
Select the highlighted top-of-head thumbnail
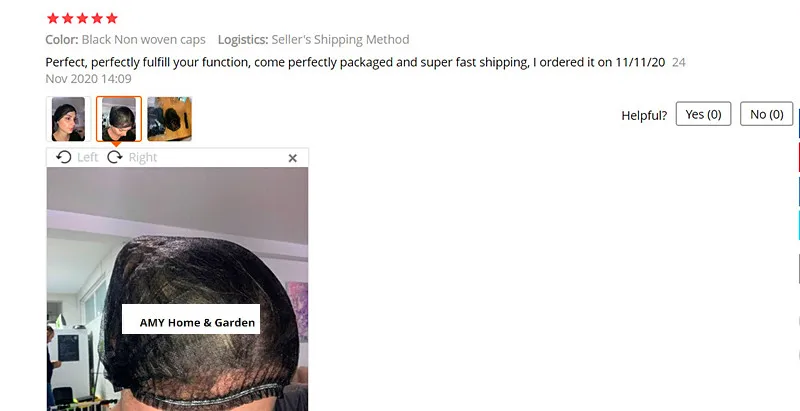click(x=119, y=119)
